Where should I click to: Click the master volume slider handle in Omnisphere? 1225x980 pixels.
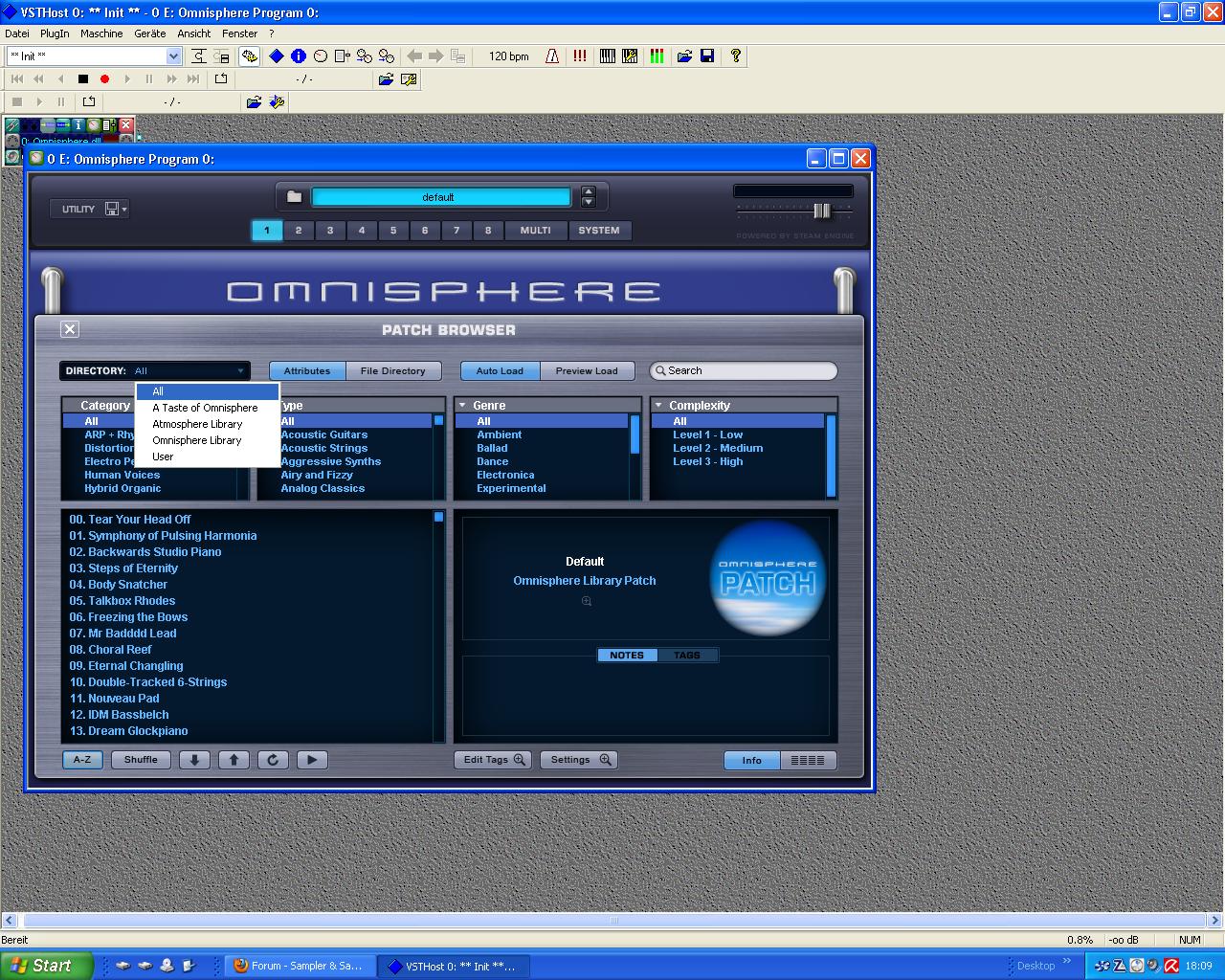pyautogui.click(x=822, y=212)
